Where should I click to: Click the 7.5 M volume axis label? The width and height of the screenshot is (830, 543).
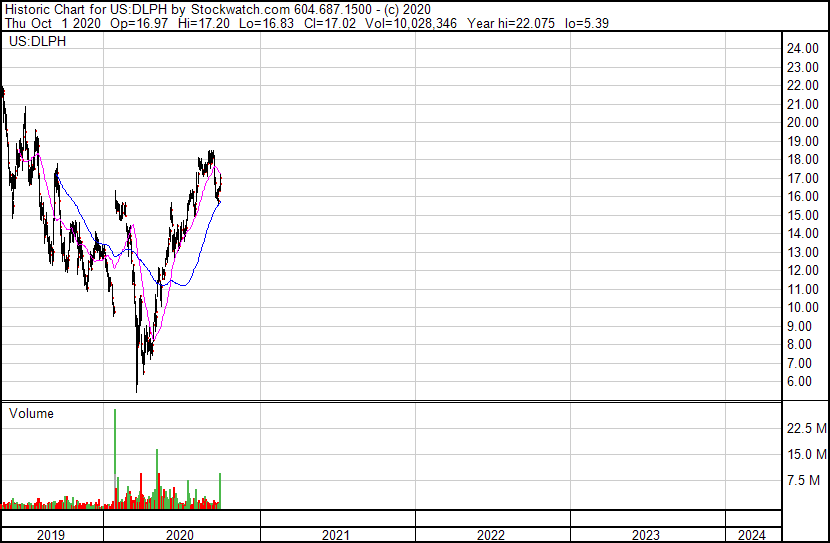pyautogui.click(x=806, y=481)
